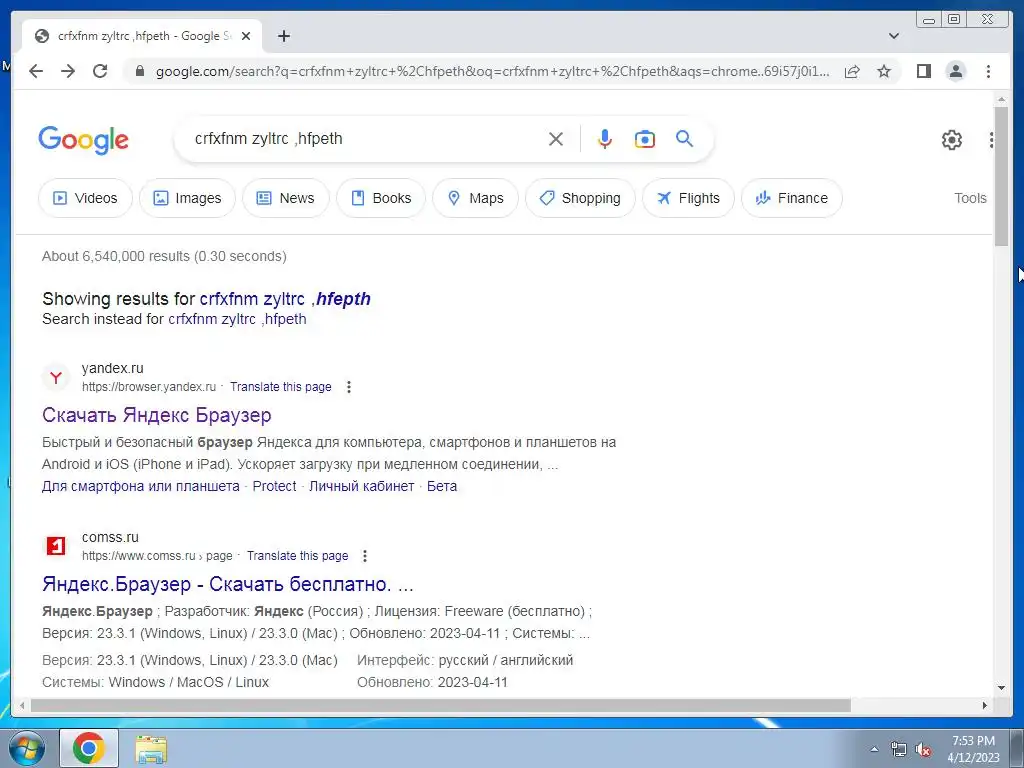This screenshot has height=768, width=1024.
Task: Open a new tab with plus button
Action: 283,37
